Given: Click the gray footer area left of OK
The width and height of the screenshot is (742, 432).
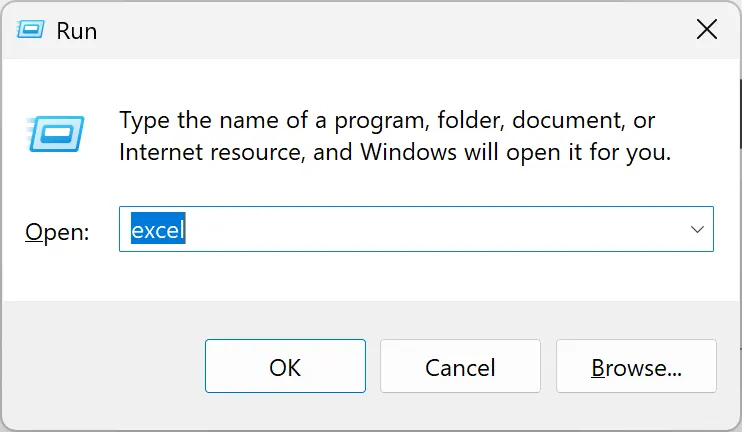Looking at the screenshot, I should (104, 366).
